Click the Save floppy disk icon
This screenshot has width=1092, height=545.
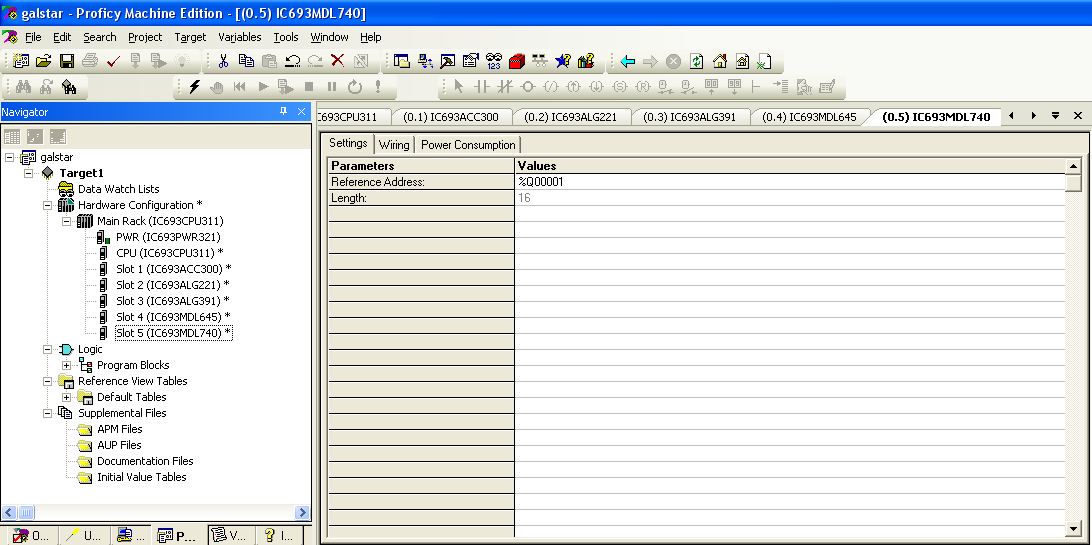[67, 61]
